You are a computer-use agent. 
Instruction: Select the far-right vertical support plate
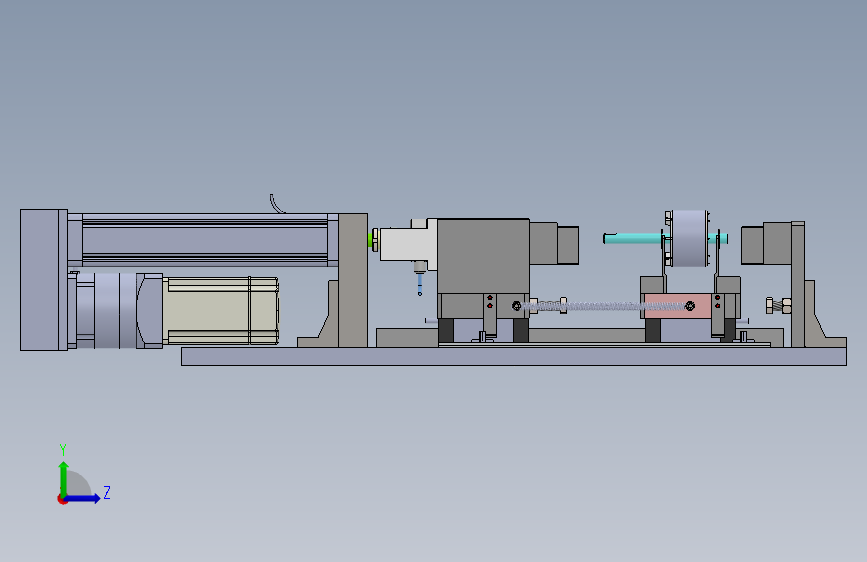[798, 284]
